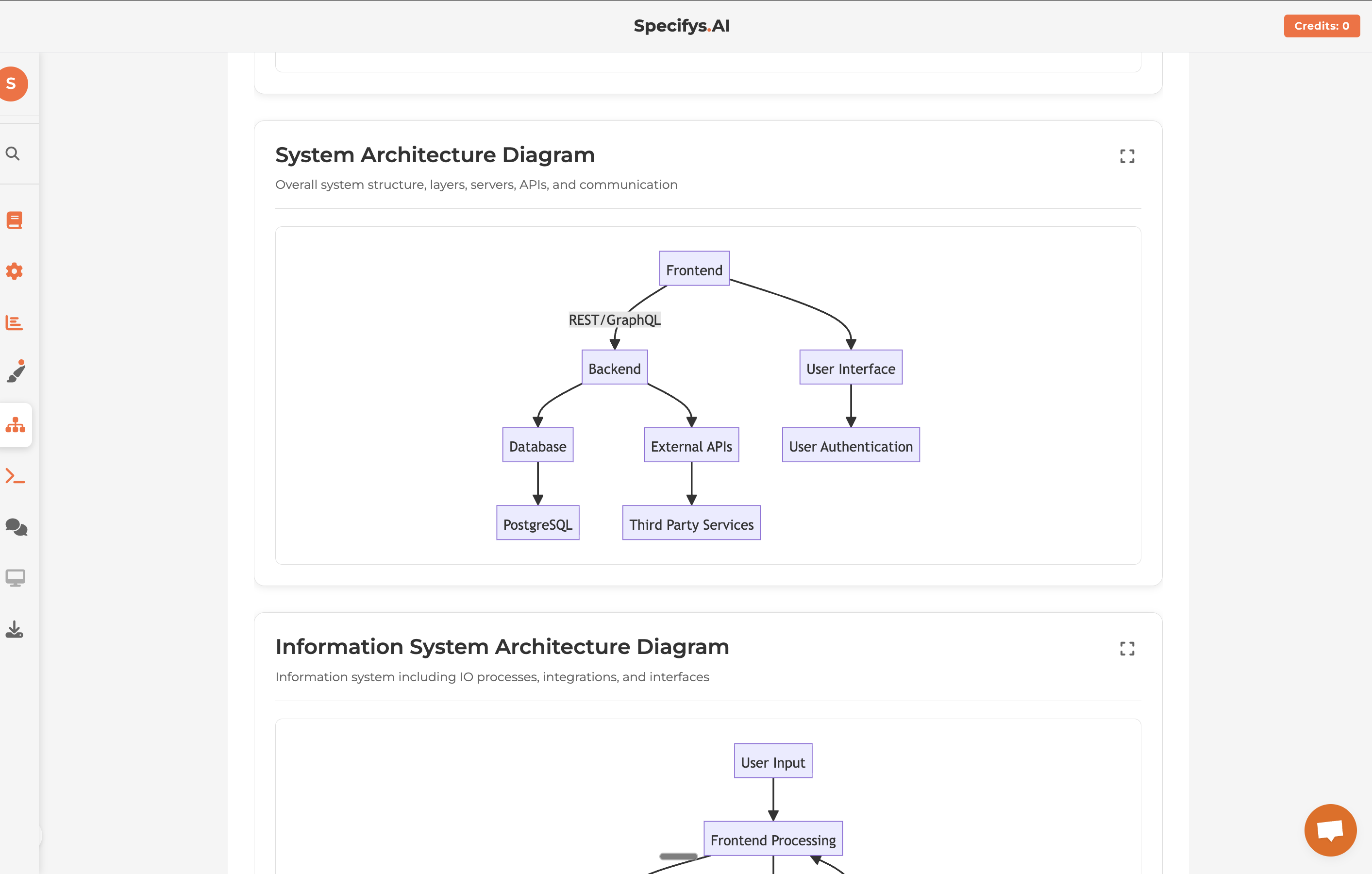Click the User Input node
This screenshot has width=1372, height=874.
coord(772,760)
